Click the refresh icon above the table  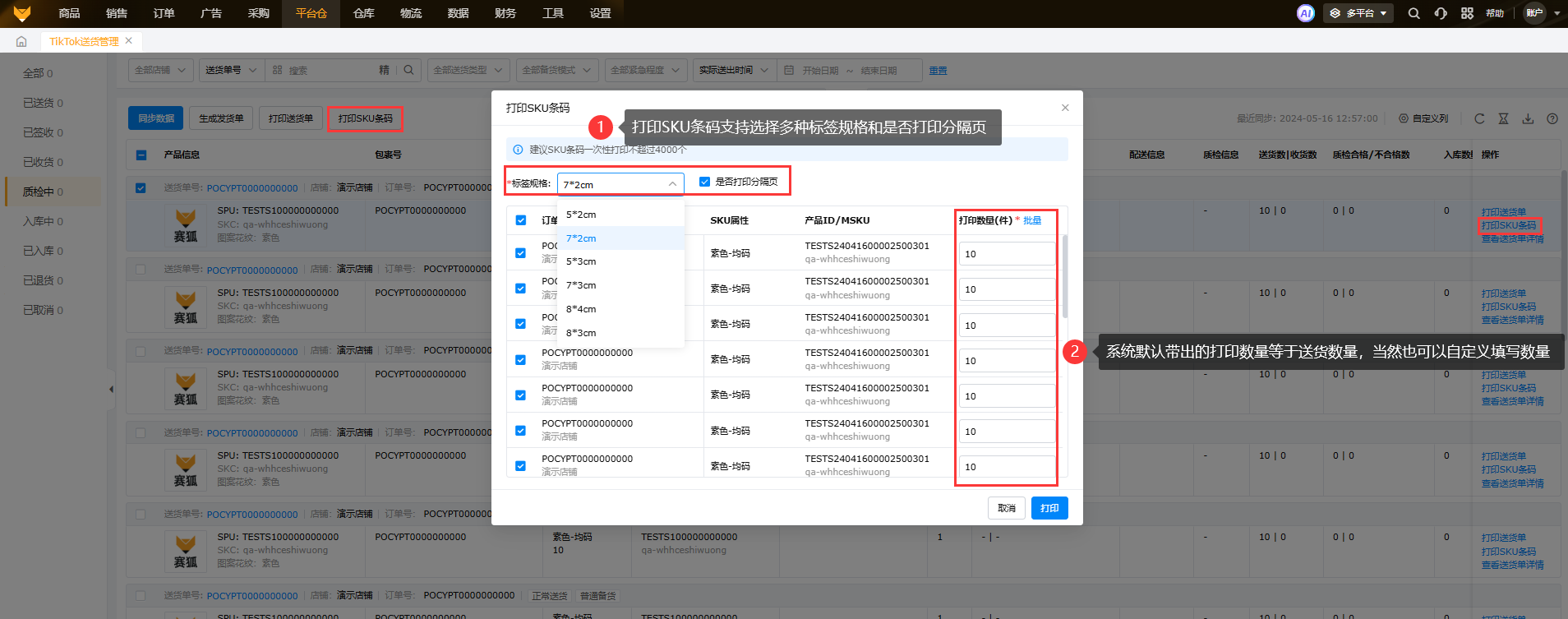click(x=1479, y=118)
